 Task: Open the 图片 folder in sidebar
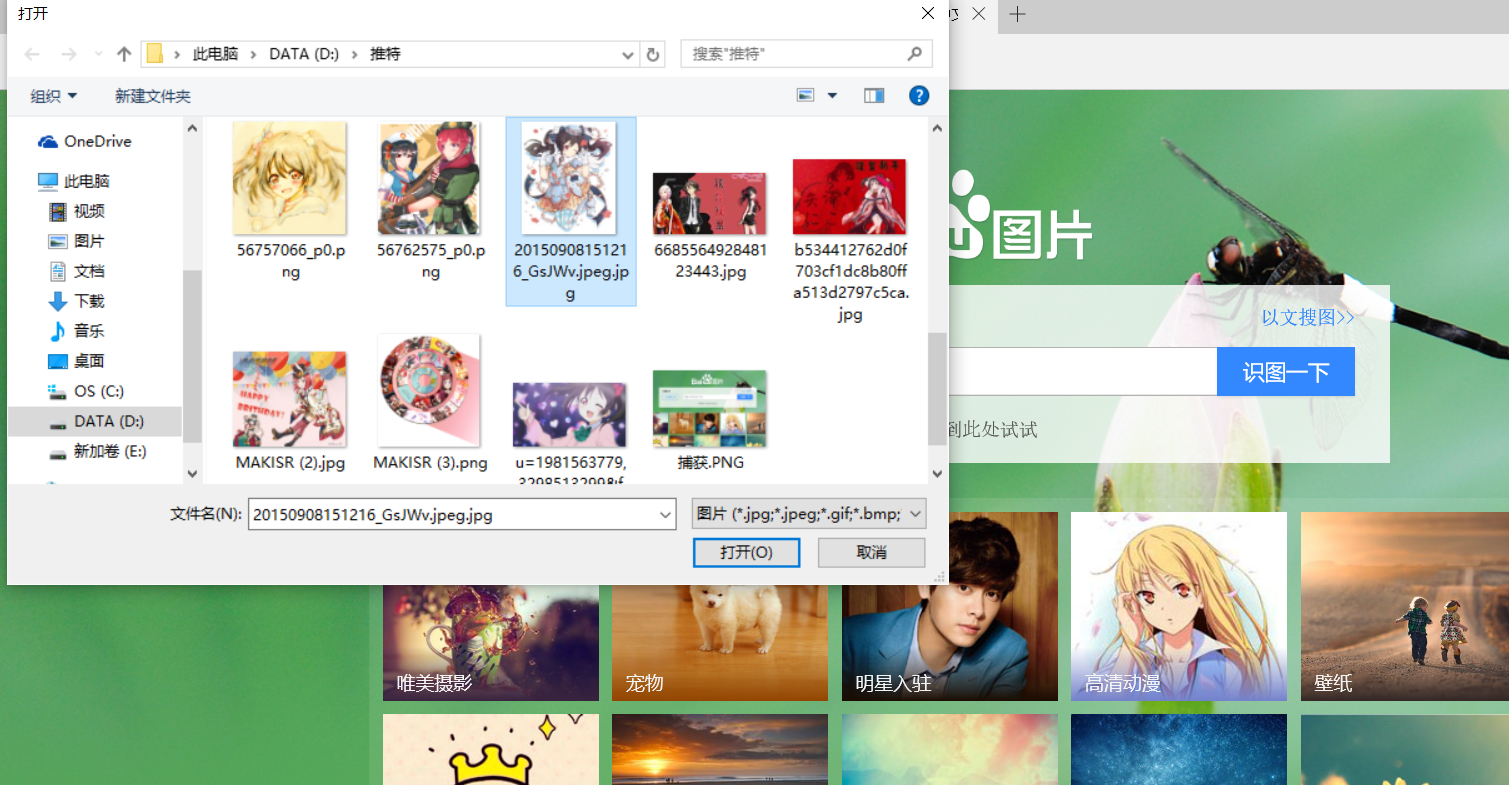77,241
